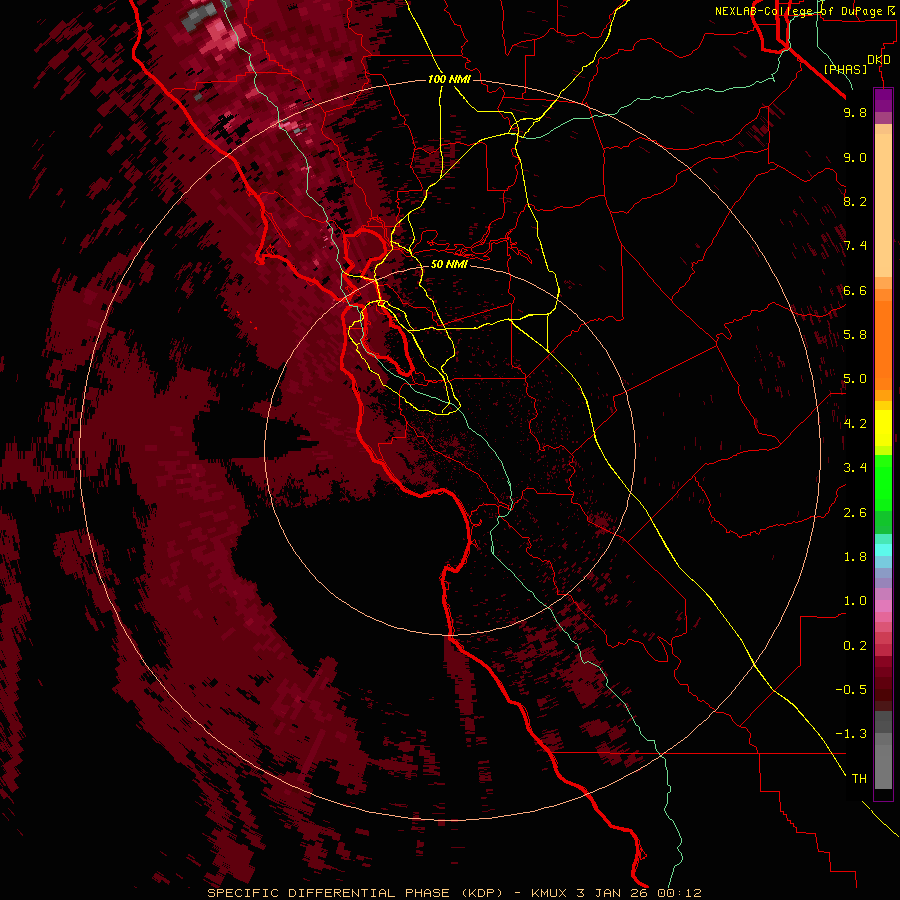Click the 3.4 legend value

855,468
